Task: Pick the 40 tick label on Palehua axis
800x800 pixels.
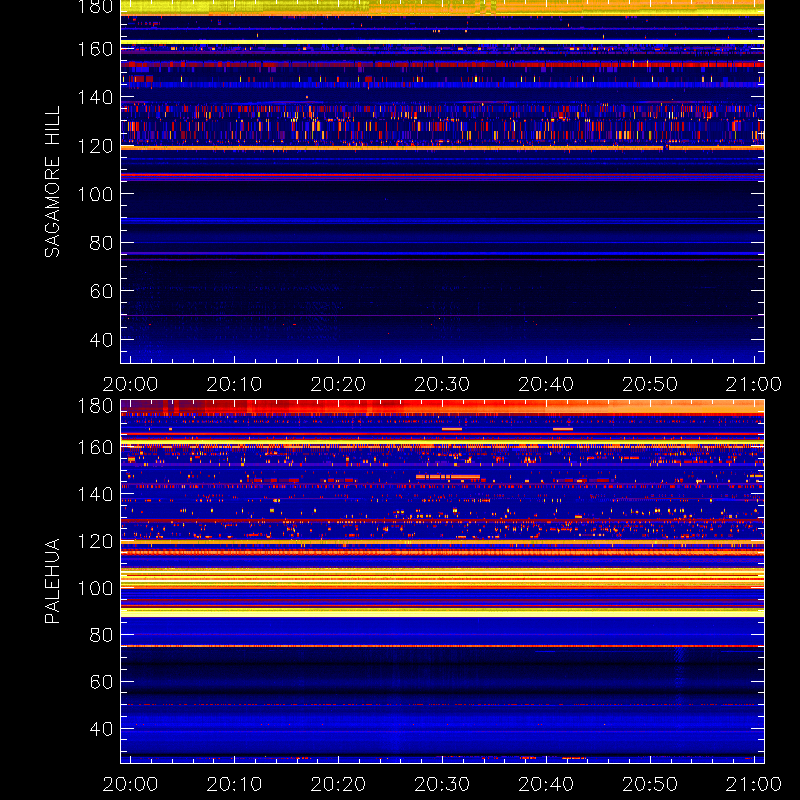Action: 101,729
